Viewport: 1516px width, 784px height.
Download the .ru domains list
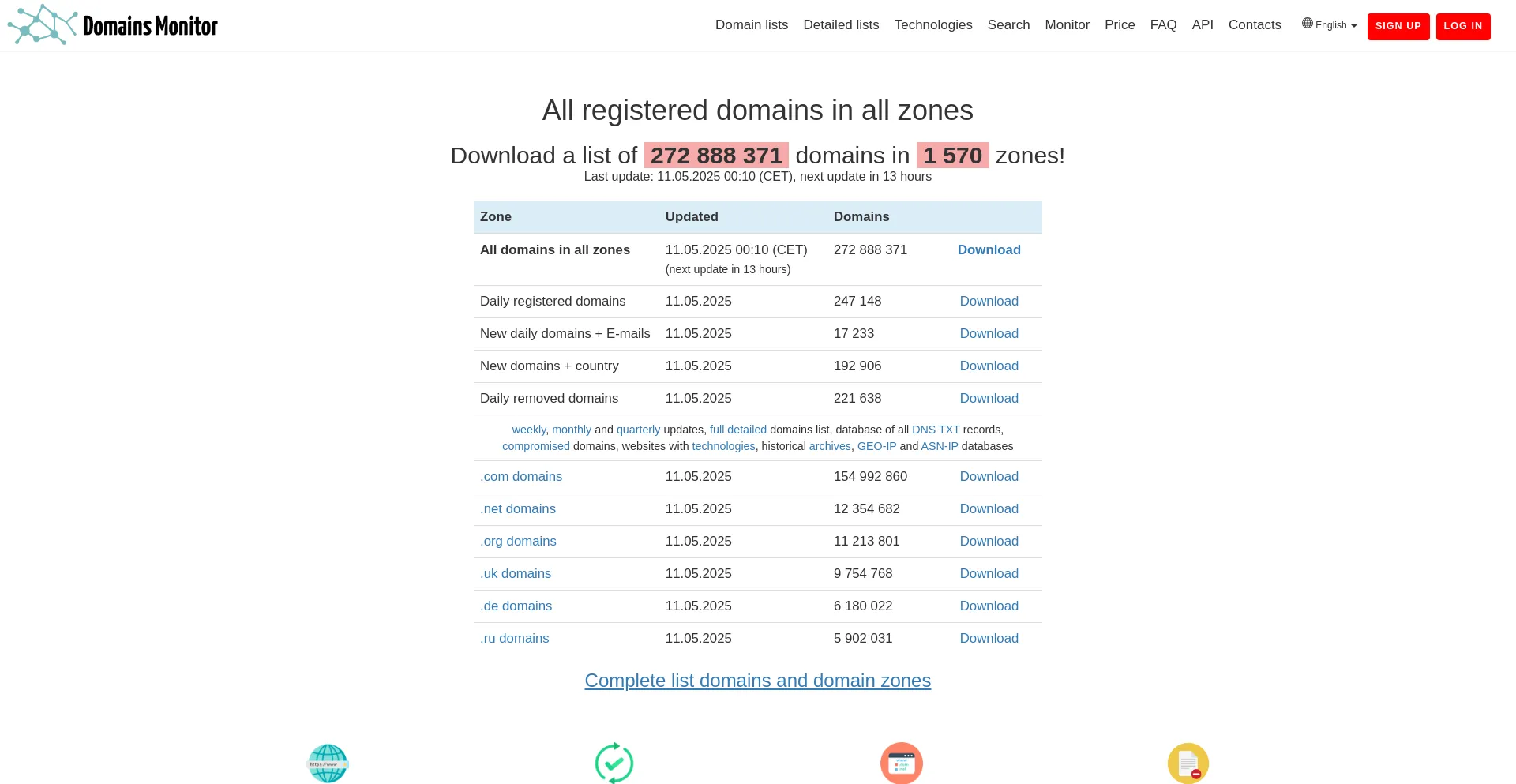pyautogui.click(x=989, y=639)
